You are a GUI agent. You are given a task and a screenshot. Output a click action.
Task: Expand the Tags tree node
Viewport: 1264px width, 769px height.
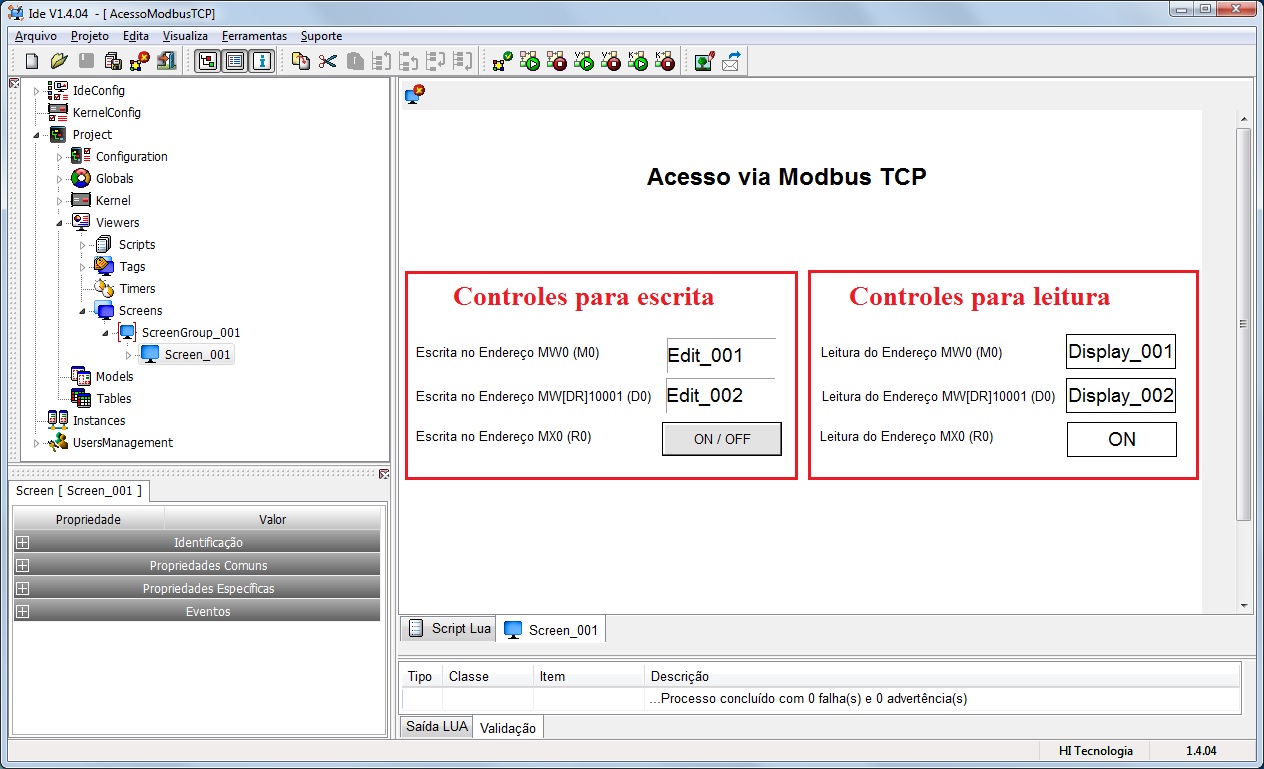[83, 267]
